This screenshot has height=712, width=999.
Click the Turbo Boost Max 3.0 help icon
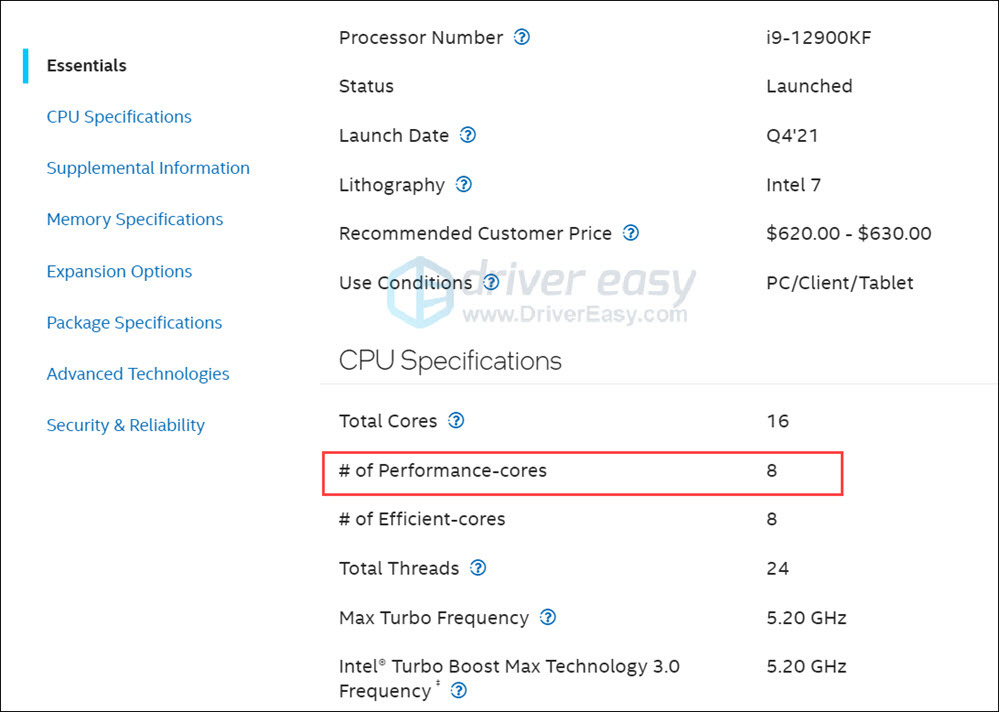pos(458,691)
